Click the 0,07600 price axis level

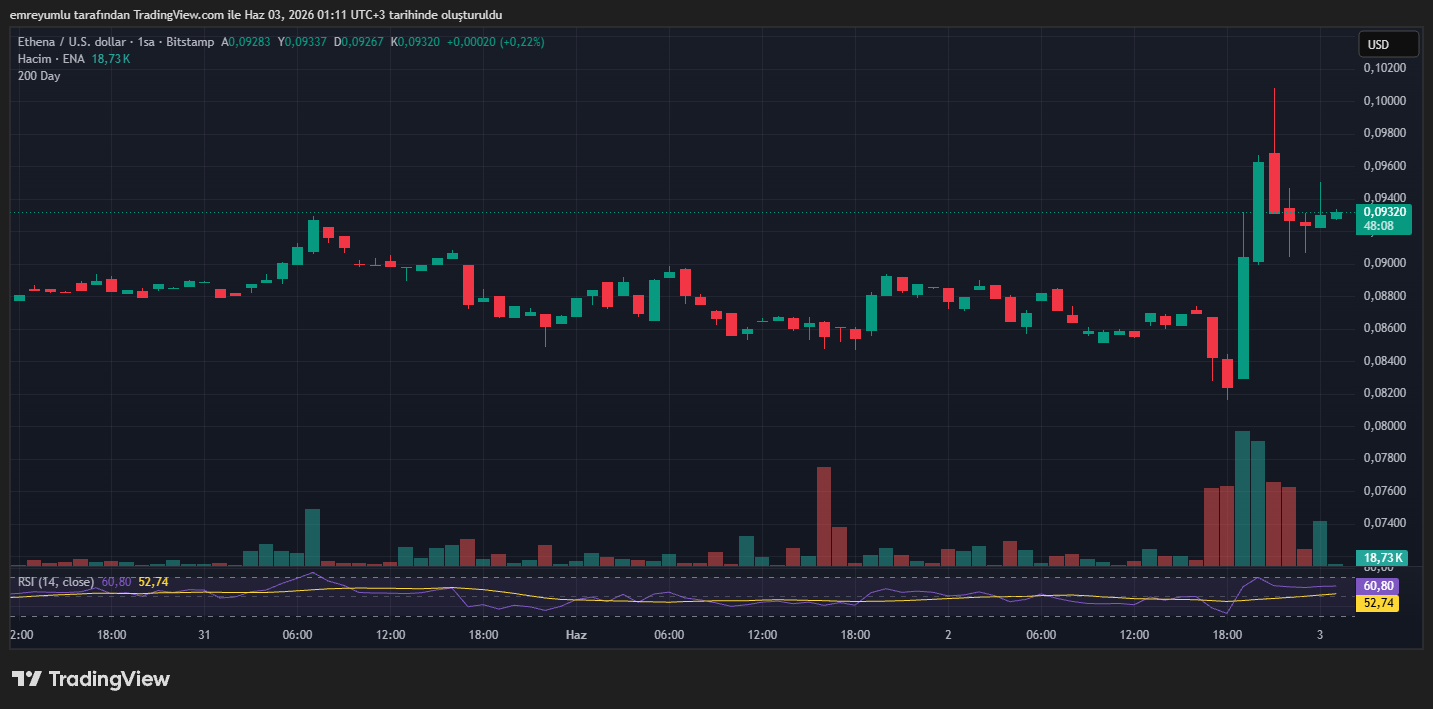click(x=1385, y=491)
